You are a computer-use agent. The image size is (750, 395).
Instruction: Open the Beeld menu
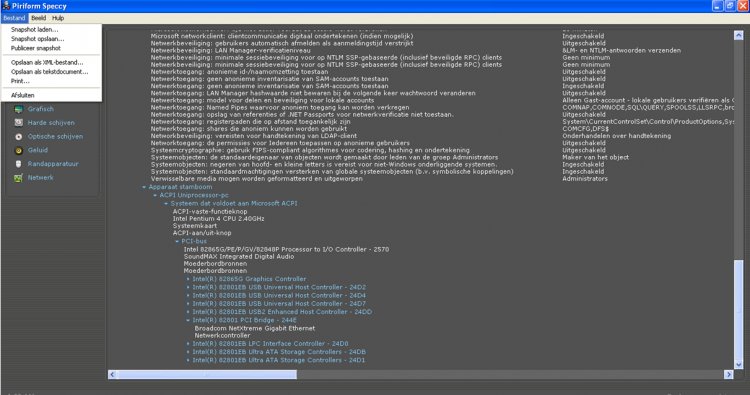pos(39,18)
